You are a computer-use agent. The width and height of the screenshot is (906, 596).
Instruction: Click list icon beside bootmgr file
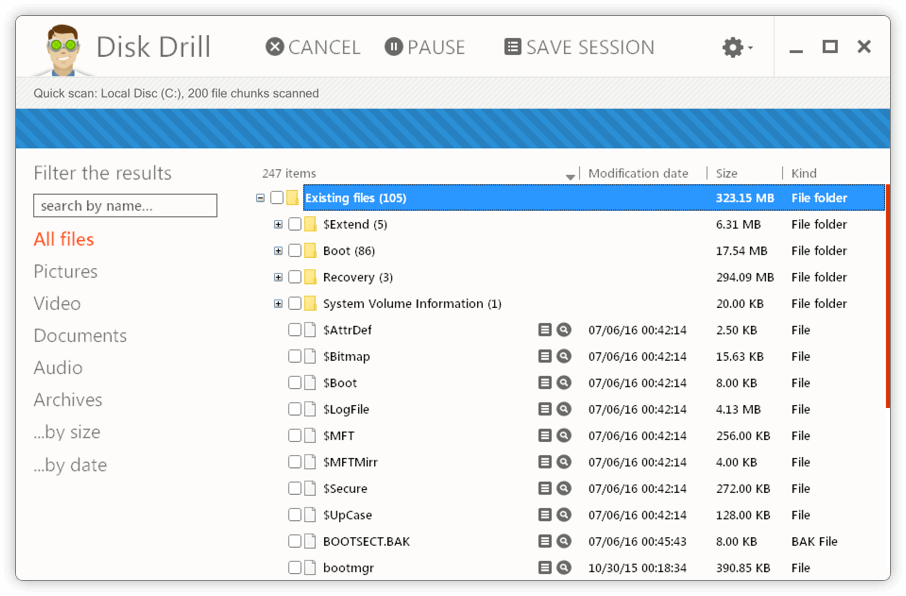point(545,568)
